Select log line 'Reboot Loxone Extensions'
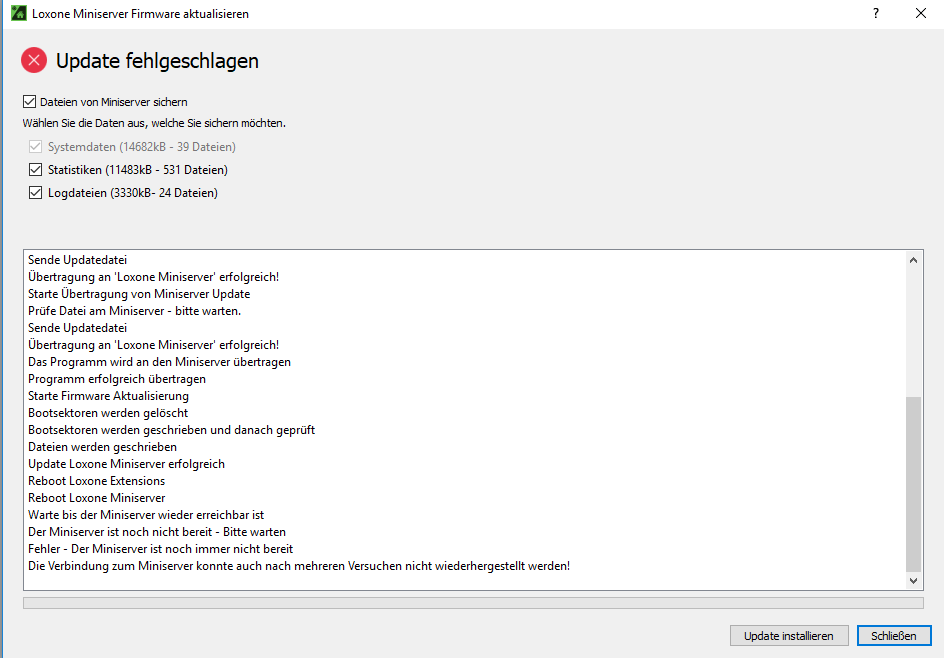The image size is (944, 658). click(x=96, y=481)
